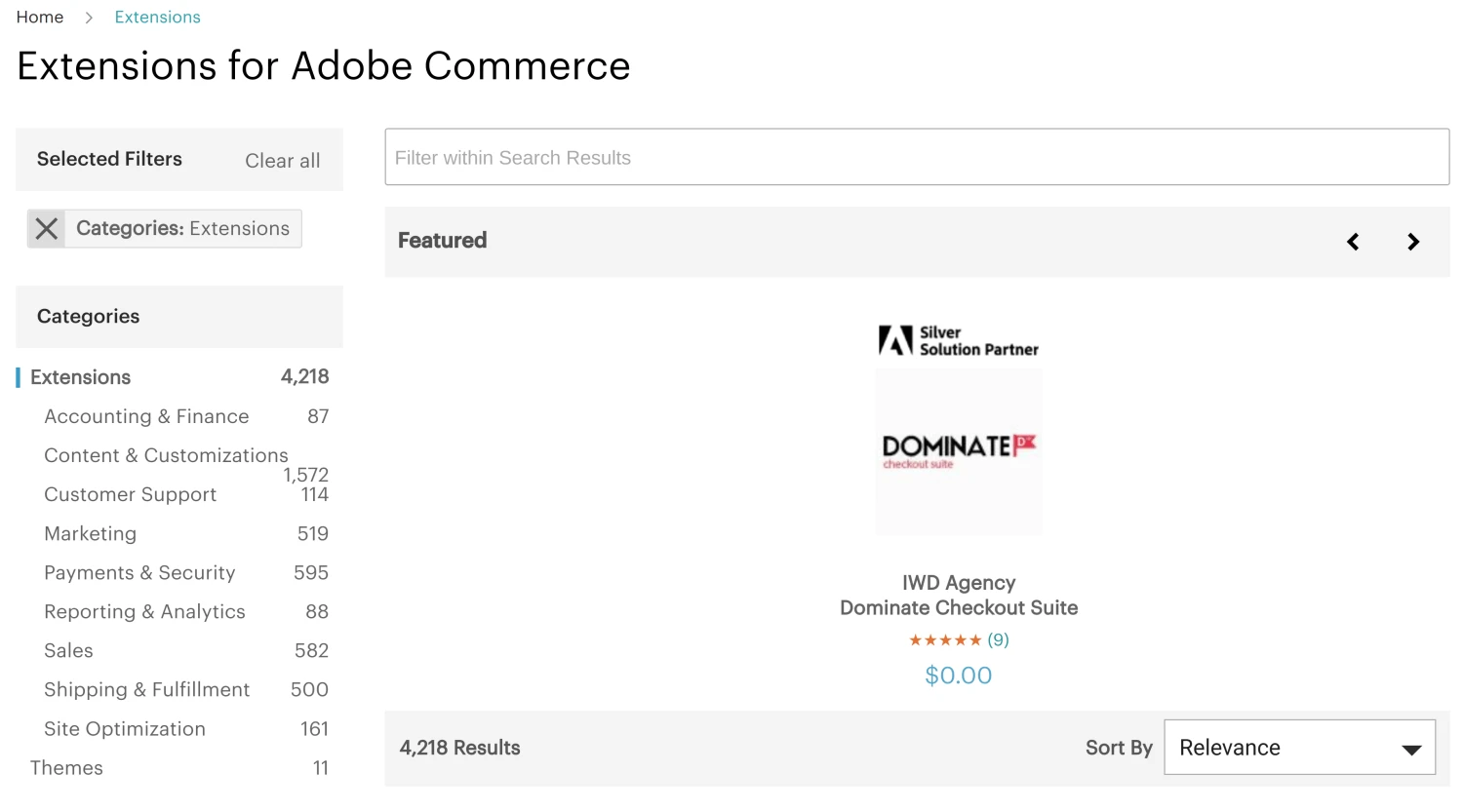This screenshot has height=812, width=1463.
Task: Remove the Categories: Extensions filter chip
Action: click(46, 229)
